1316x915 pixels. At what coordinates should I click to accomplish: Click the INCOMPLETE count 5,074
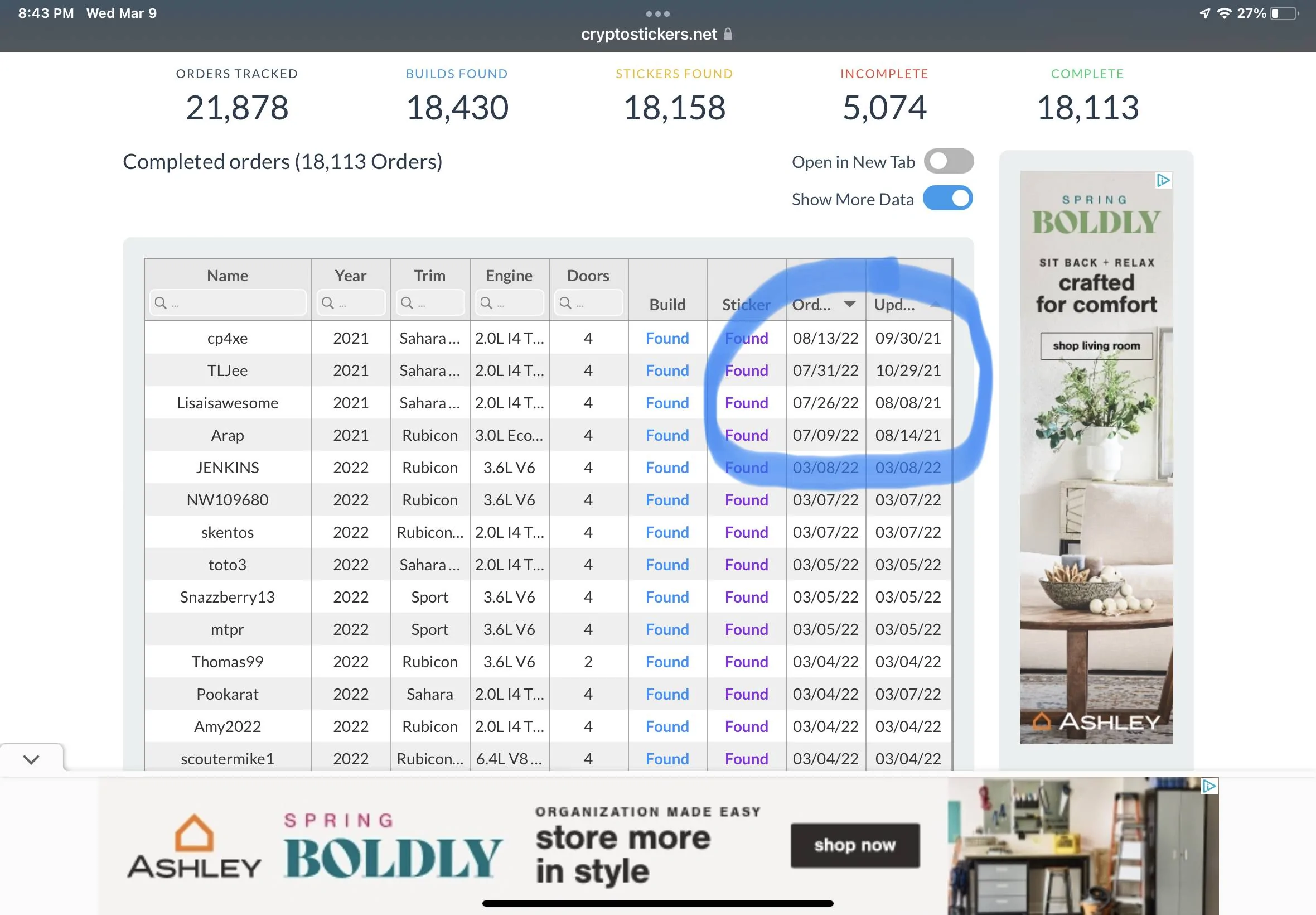coord(884,108)
